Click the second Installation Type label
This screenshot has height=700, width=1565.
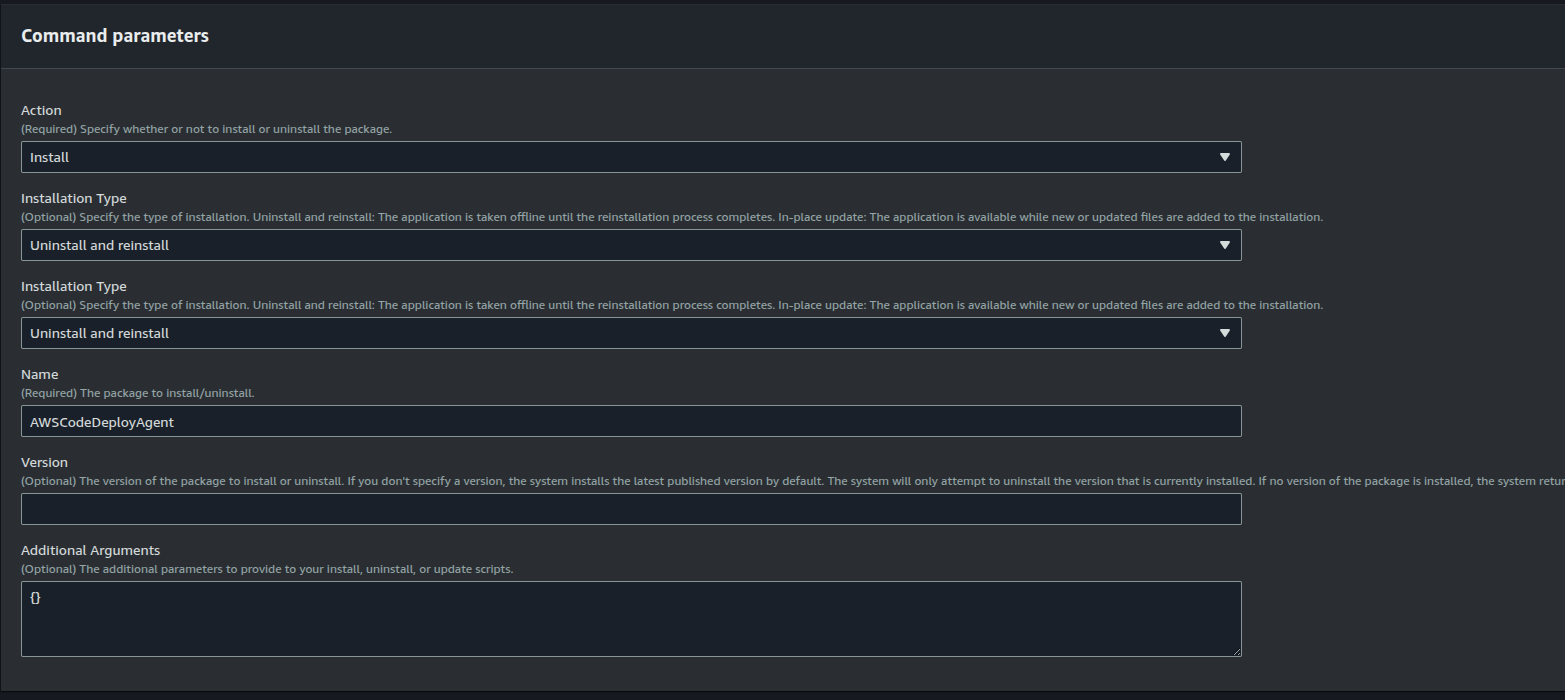coord(74,286)
